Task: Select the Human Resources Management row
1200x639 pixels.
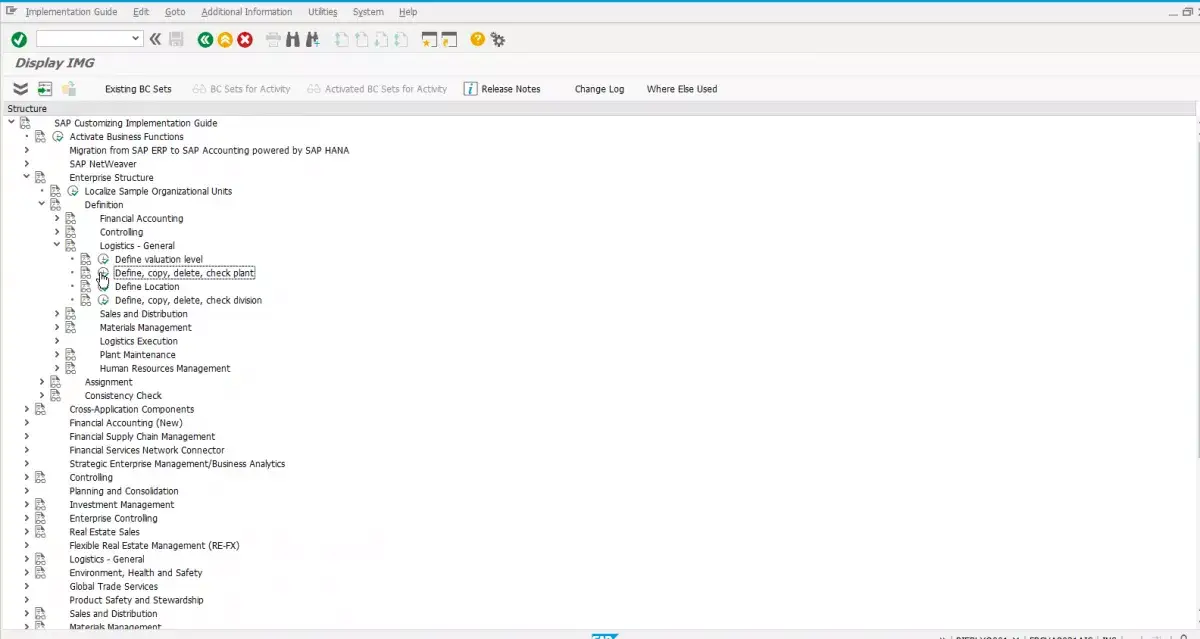Action: 165,368
